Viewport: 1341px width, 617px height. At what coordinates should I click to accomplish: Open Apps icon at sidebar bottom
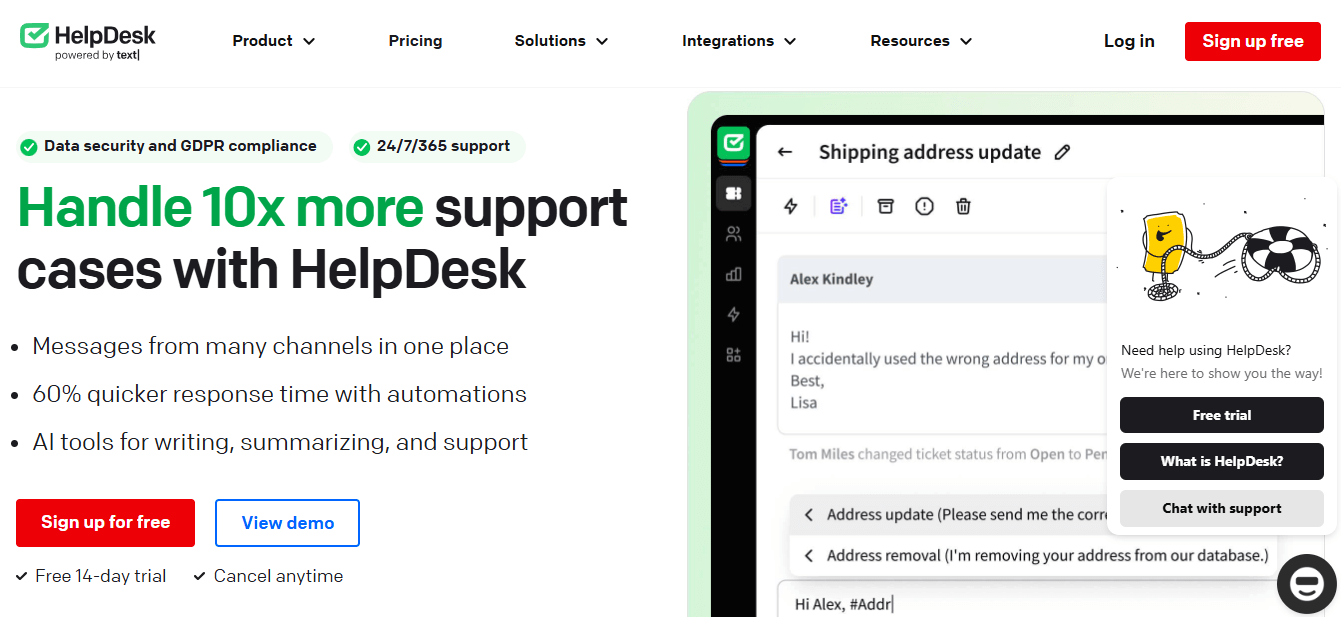[733, 353]
